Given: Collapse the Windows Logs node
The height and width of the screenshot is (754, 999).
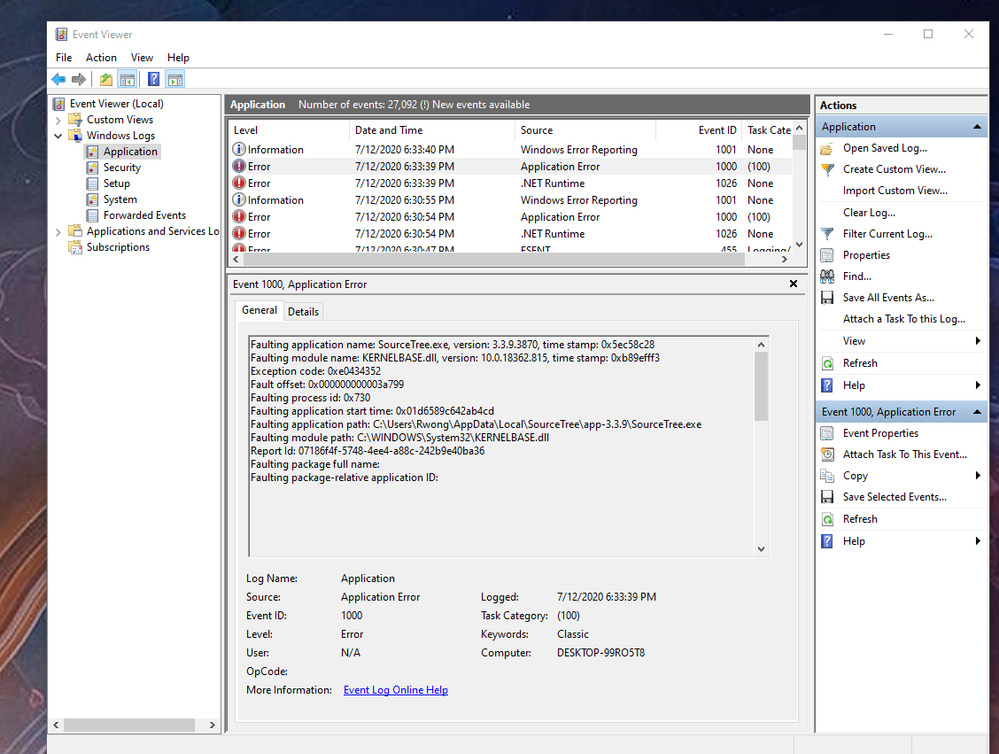Looking at the screenshot, I should tap(58, 136).
